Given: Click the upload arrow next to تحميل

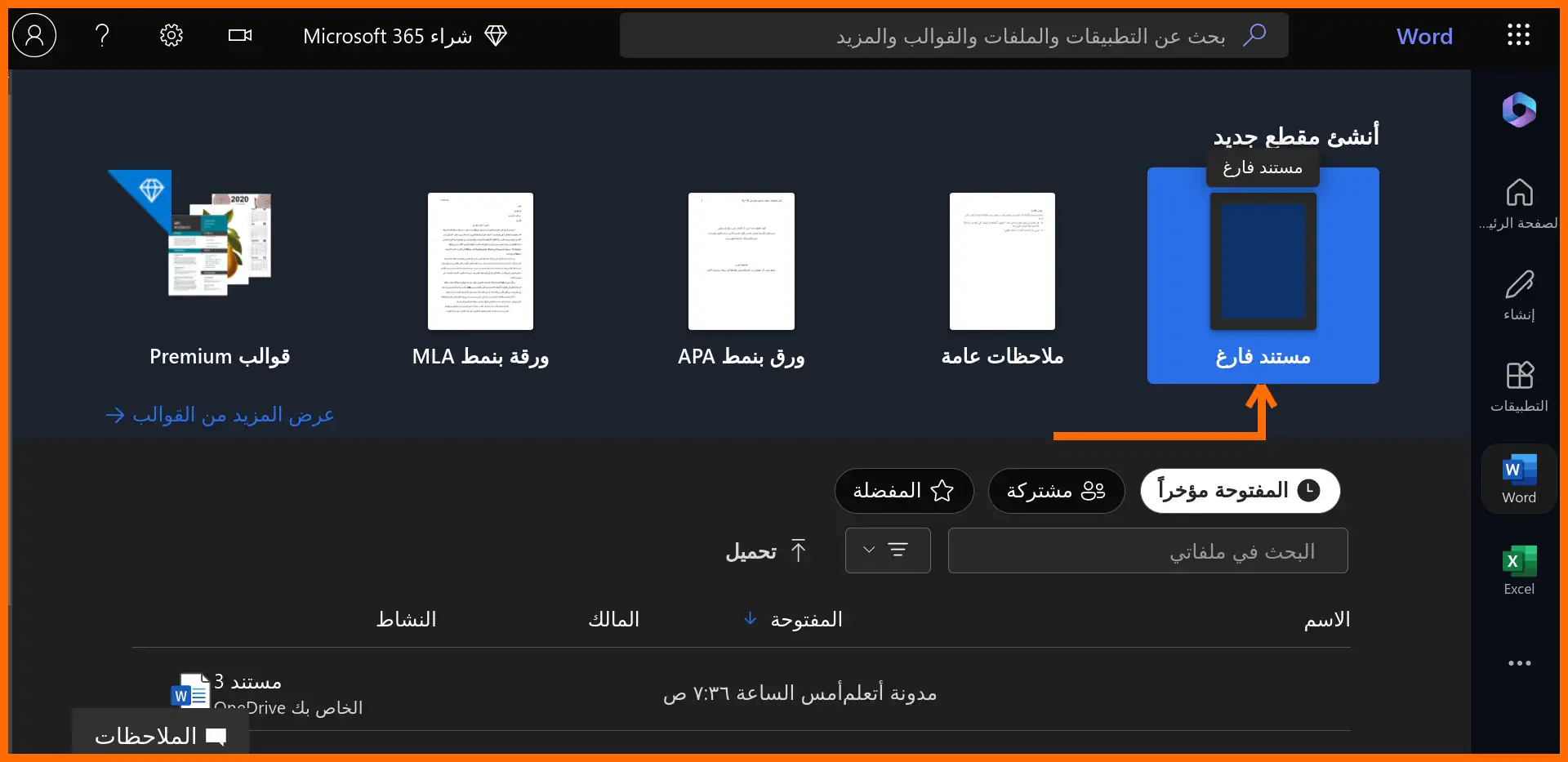Looking at the screenshot, I should (799, 551).
